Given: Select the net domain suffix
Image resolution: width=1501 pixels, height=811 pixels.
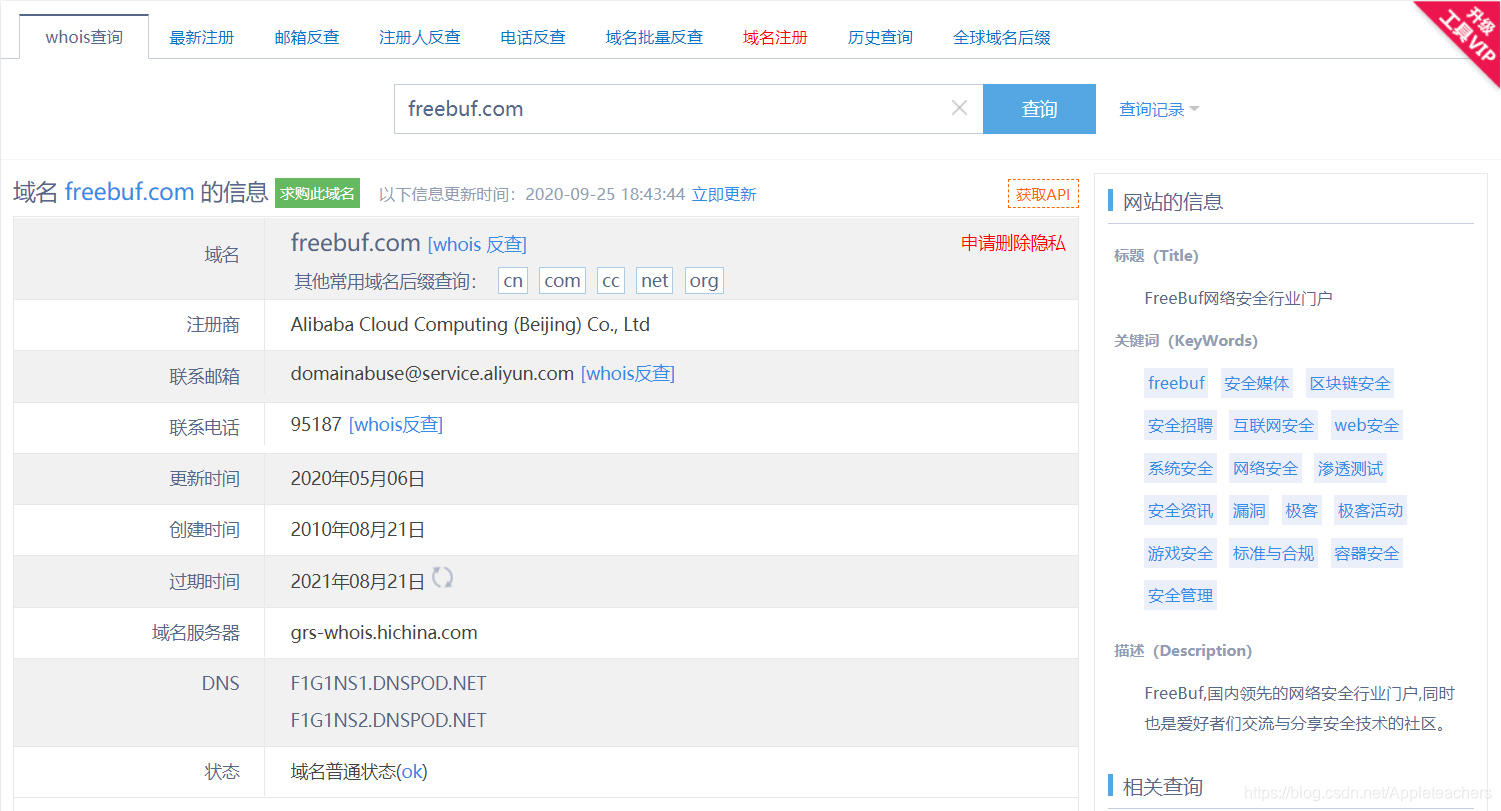Looking at the screenshot, I should pos(654,281).
